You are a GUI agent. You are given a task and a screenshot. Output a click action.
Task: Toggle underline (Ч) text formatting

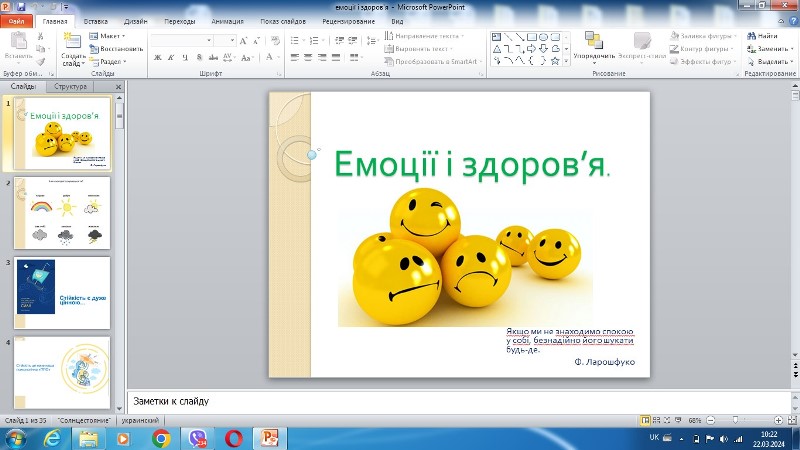point(185,58)
